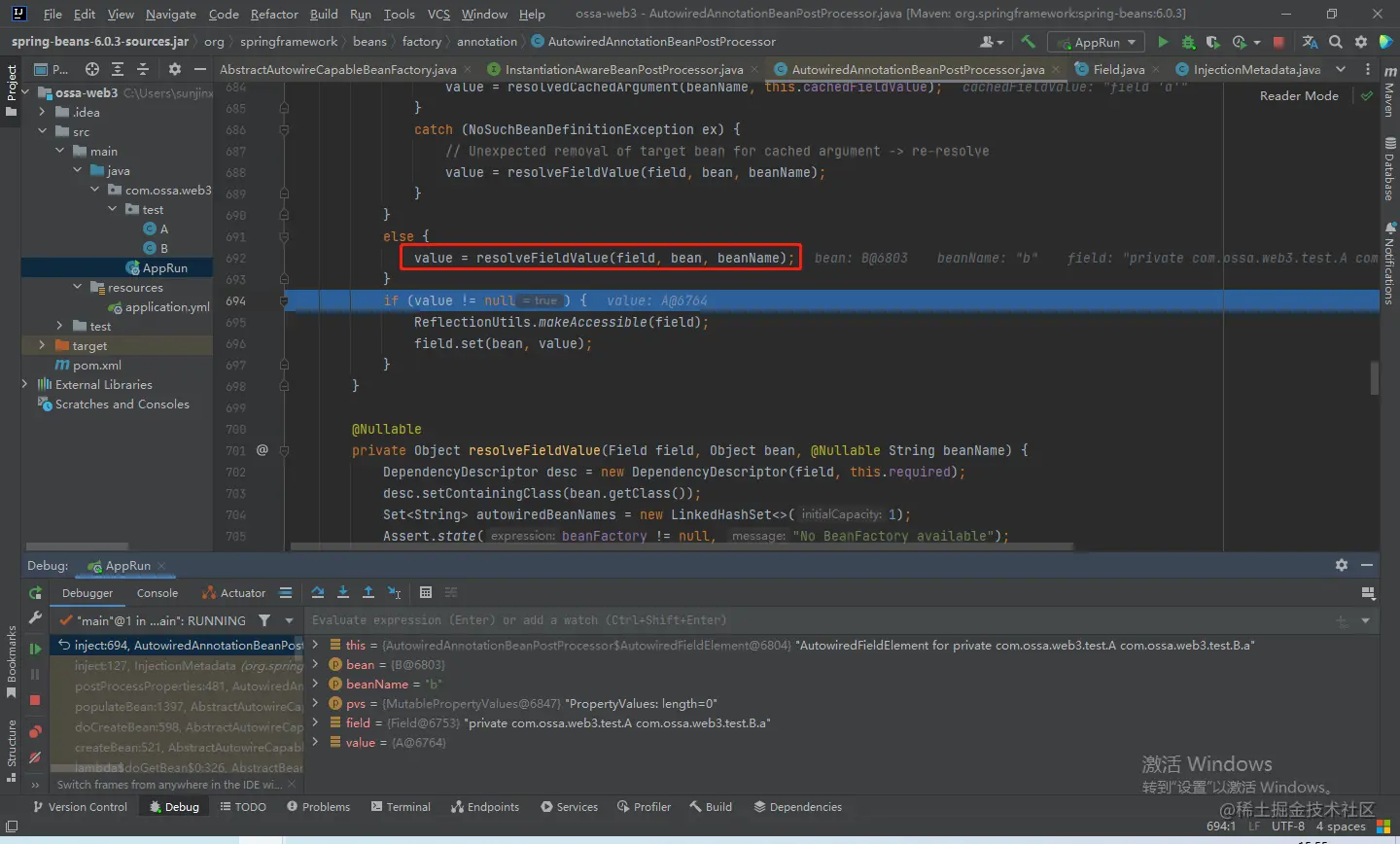Toggle Reader Mode in editor
Screen dimensions: 1400x844
pos(1299,95)
